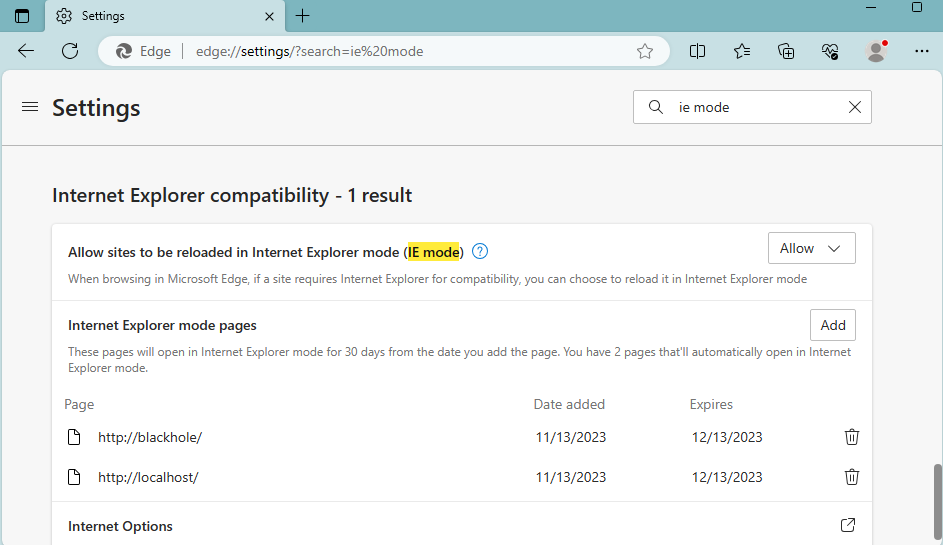The width and height of the screenshot is (943, 545).
Task: Click the highlighted 'IE mode' text
Action: (x=433, y=252)
